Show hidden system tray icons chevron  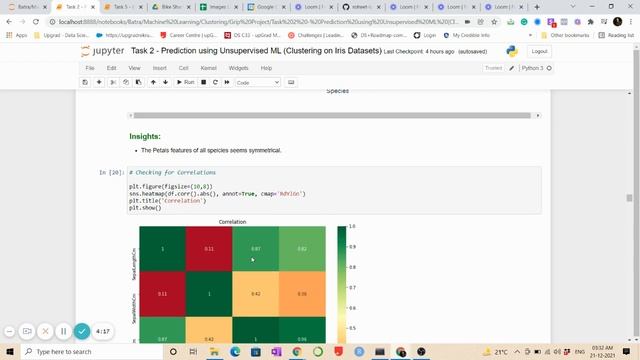point(517,351)
